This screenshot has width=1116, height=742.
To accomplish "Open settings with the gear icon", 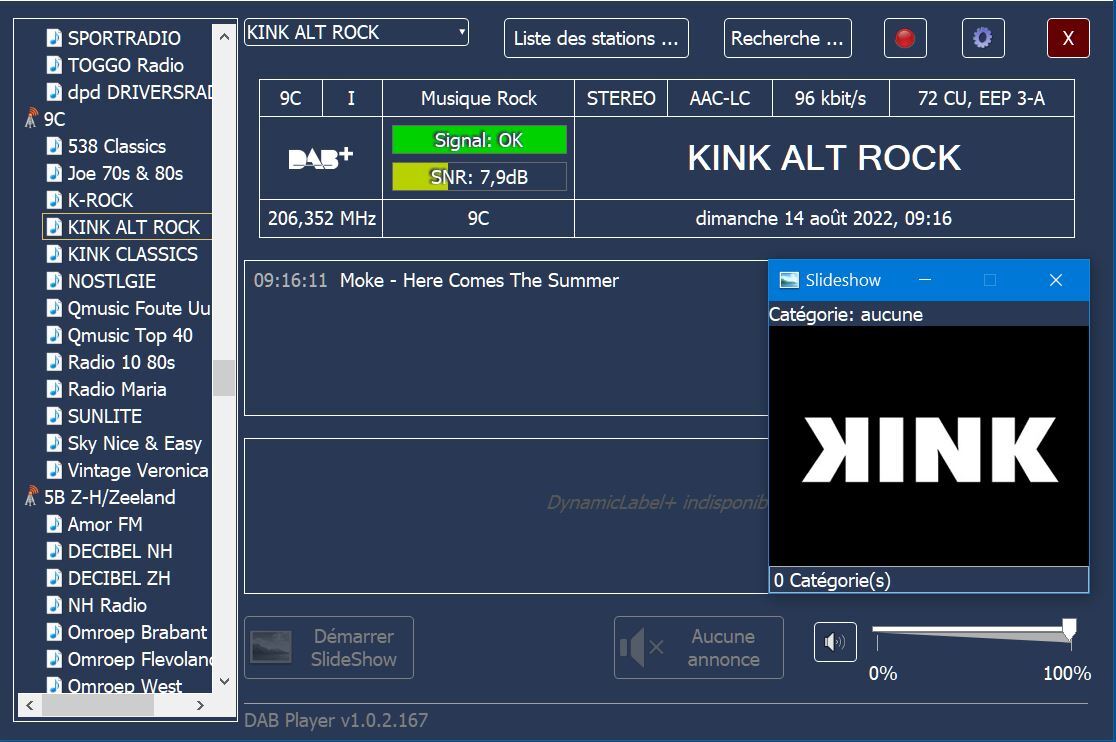I will coord(982,38).
